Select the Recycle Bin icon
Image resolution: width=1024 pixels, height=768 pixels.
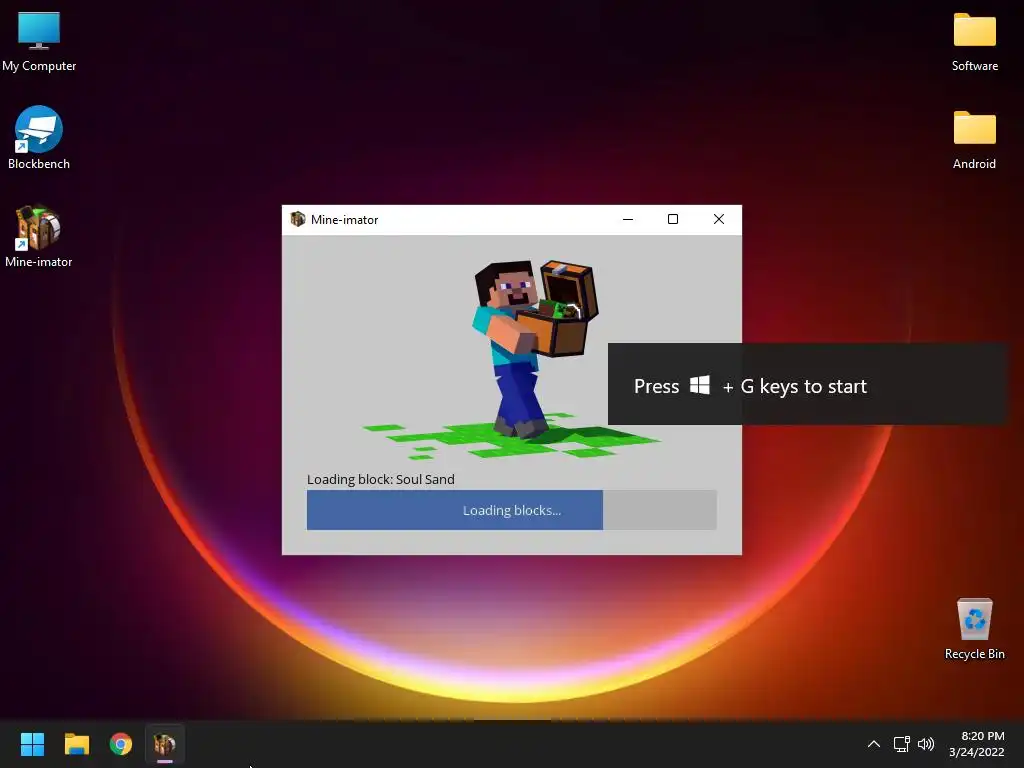click(974, 628)
